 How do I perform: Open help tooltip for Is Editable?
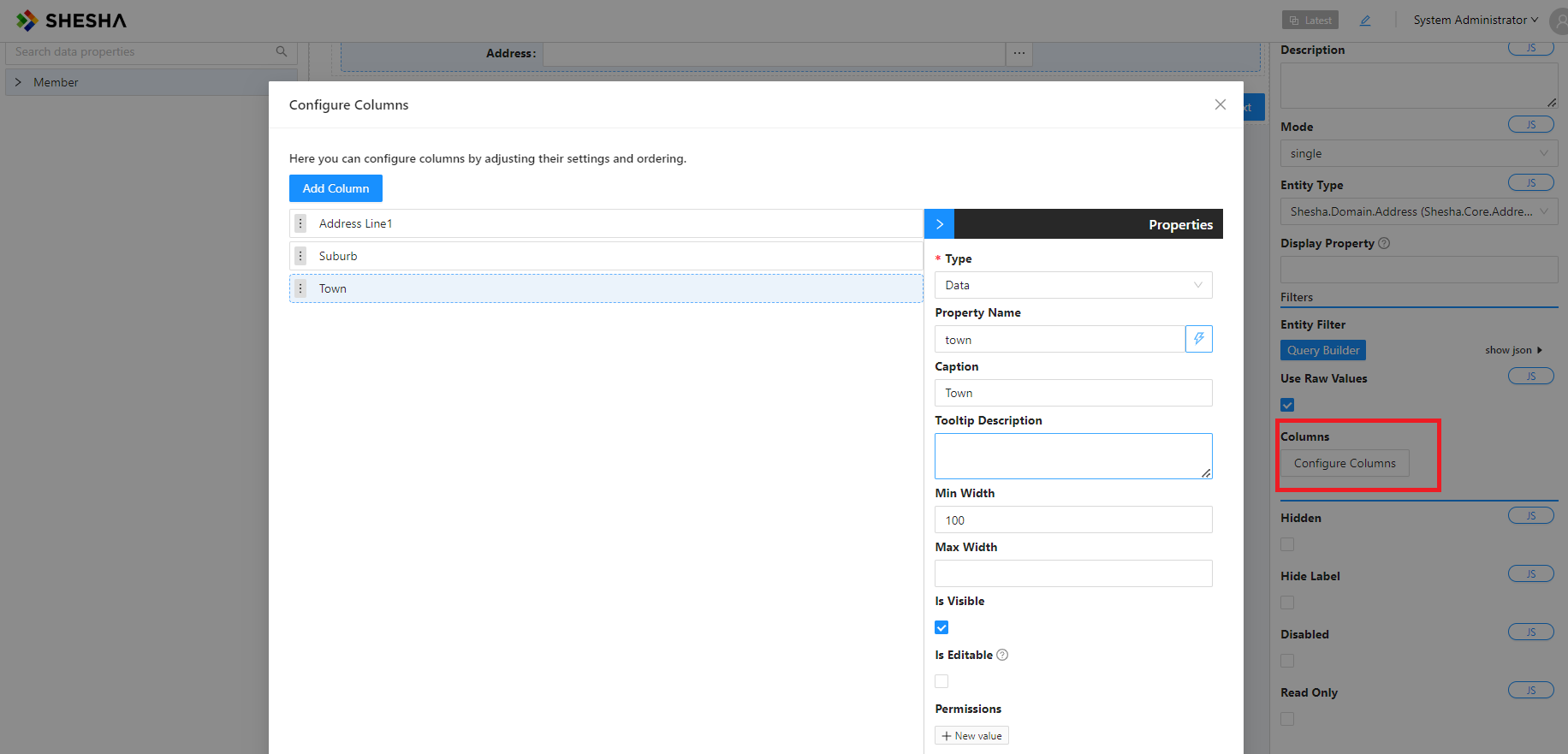1002,655
